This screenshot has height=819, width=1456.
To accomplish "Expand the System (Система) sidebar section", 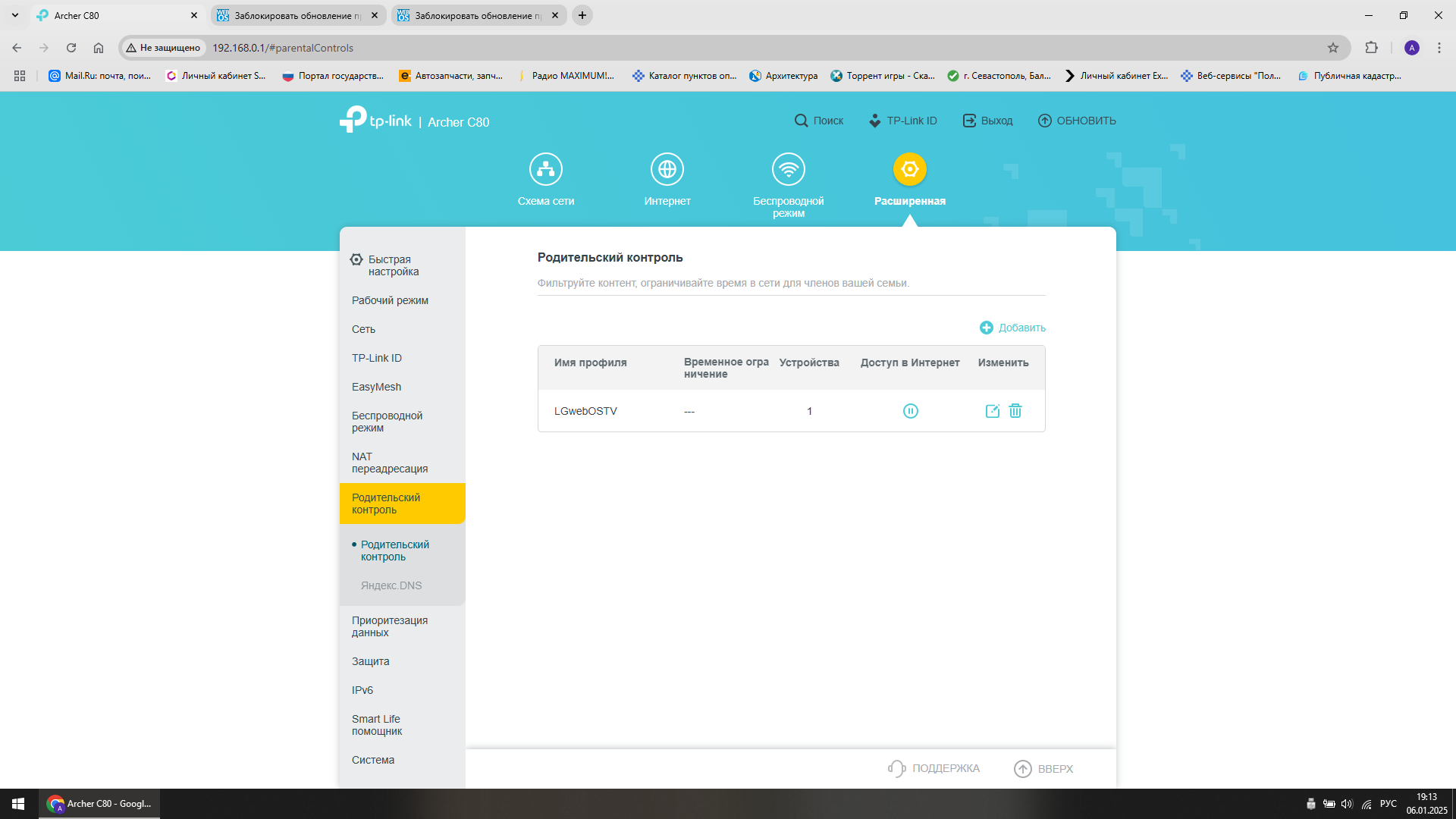I will (372, 760).
